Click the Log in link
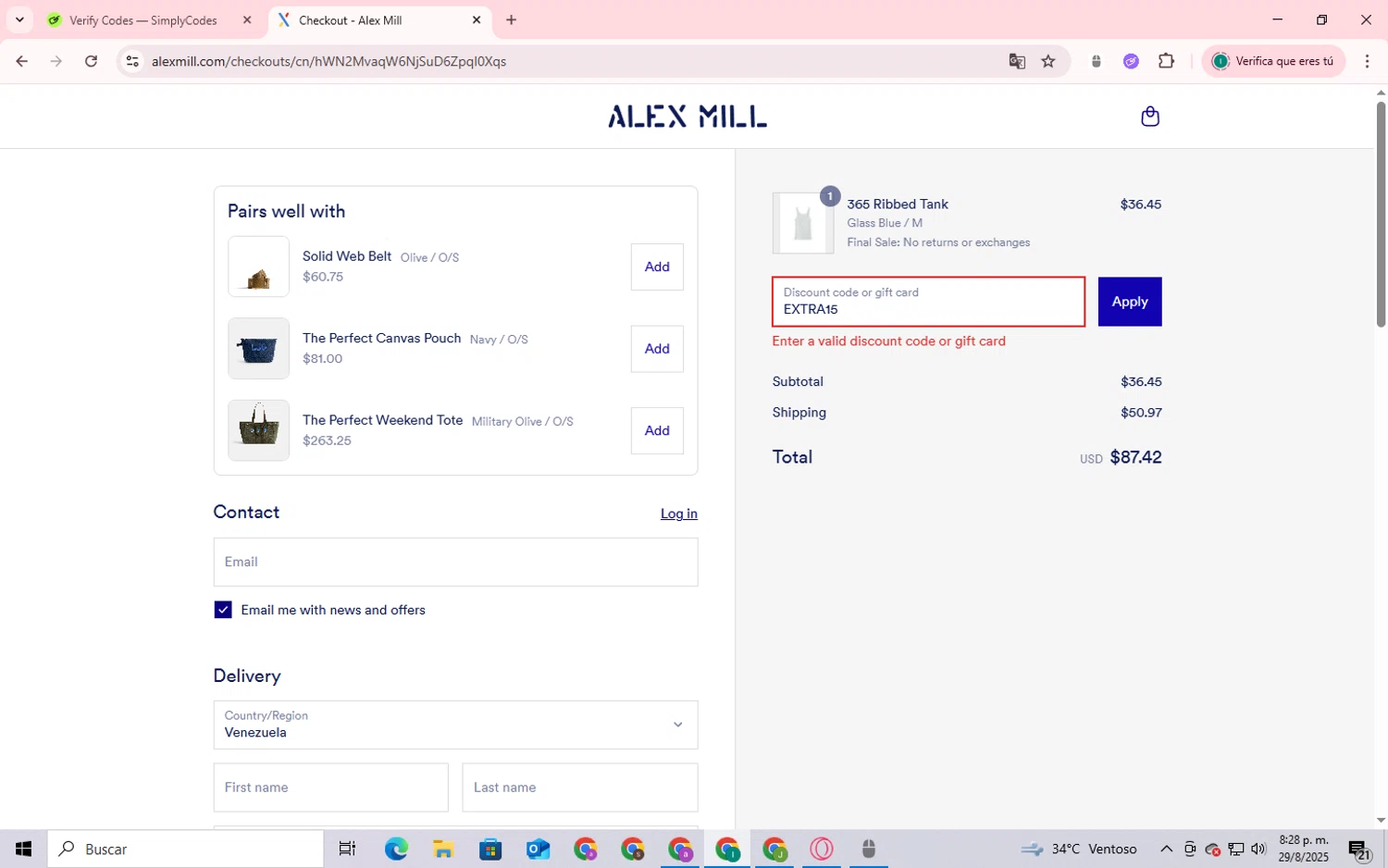 tap(679, 514)
